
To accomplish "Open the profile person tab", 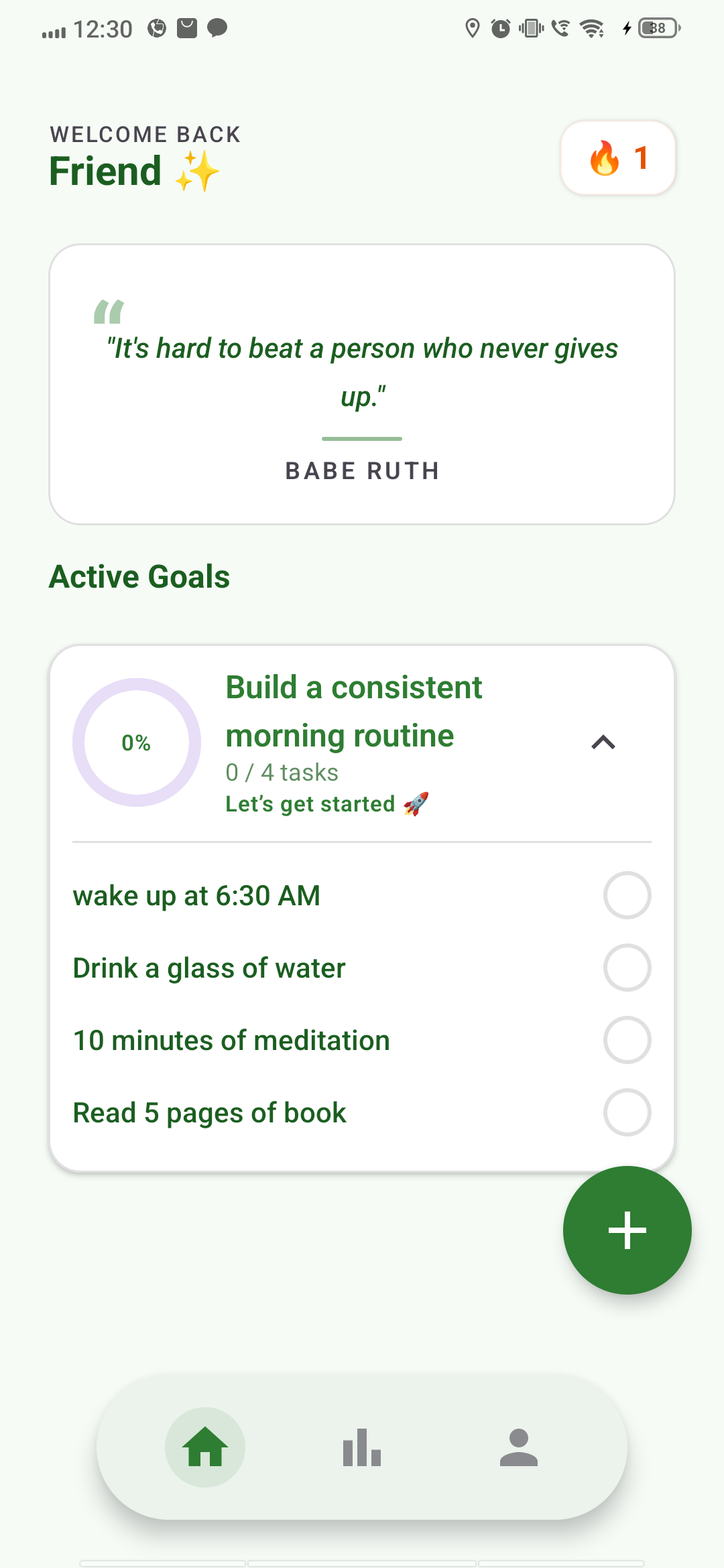I will [x=519, y=1447].
